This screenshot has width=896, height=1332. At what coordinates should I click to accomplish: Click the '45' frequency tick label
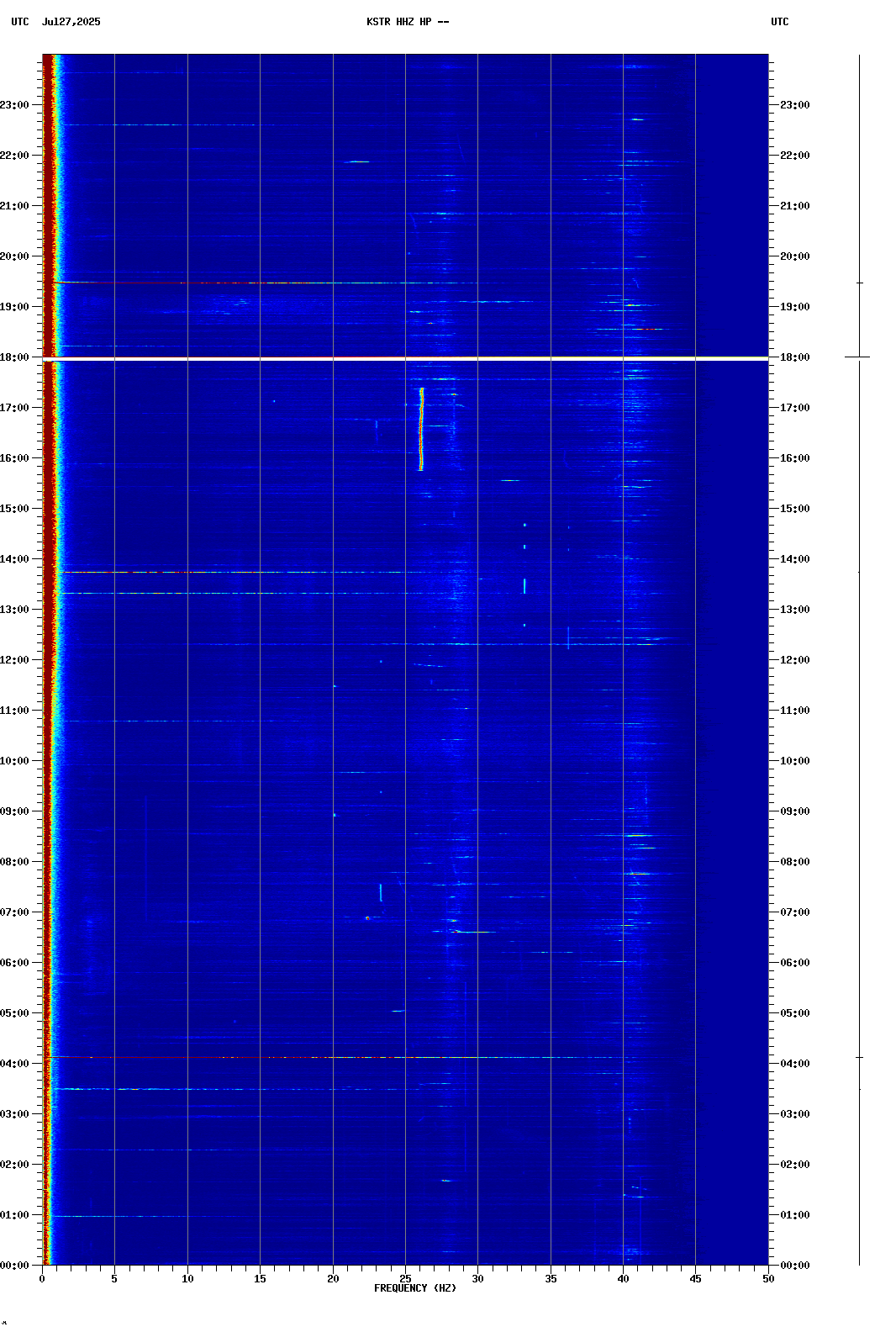click(x=695, y=1279)
